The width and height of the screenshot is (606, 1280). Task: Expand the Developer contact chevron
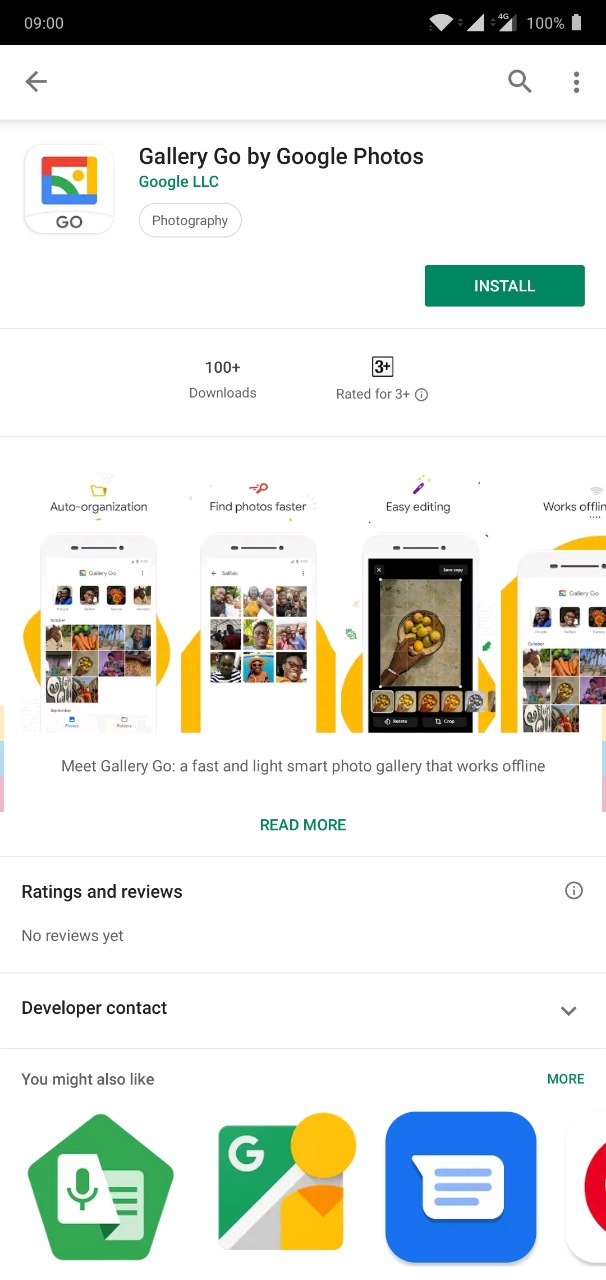pos(569,1010)
